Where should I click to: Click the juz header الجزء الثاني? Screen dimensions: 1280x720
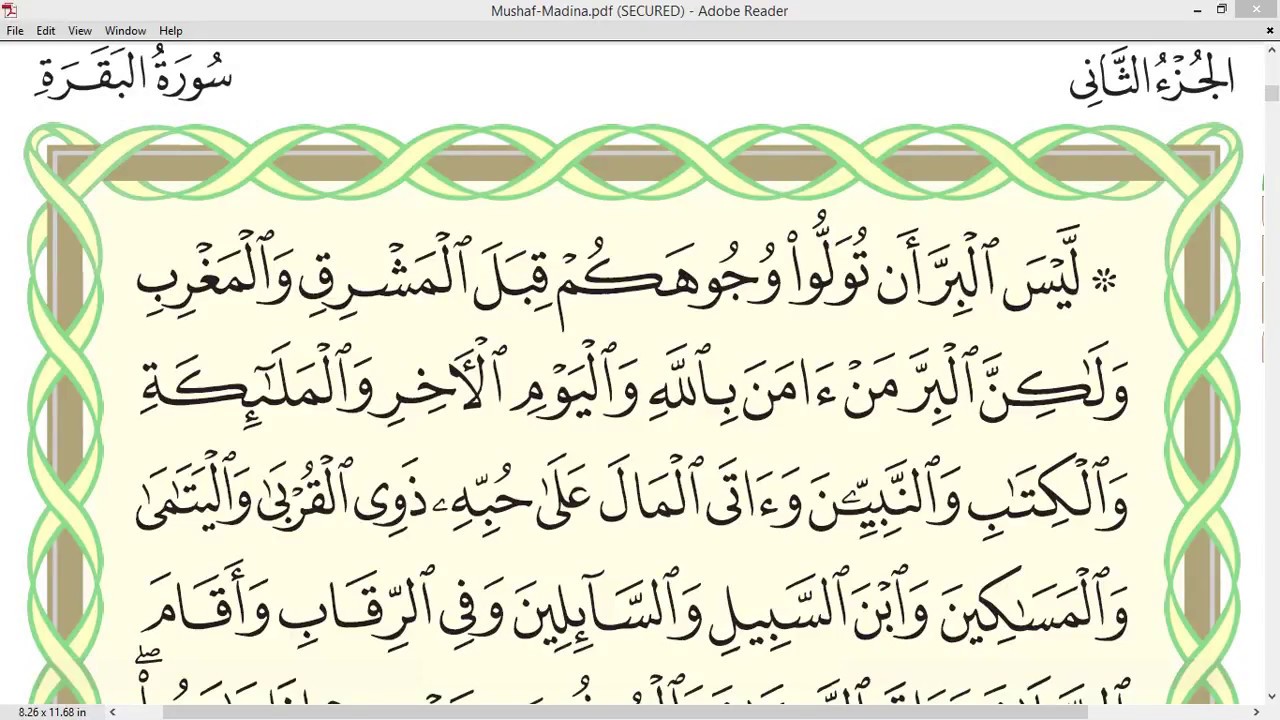click(x=1152, y=76)
